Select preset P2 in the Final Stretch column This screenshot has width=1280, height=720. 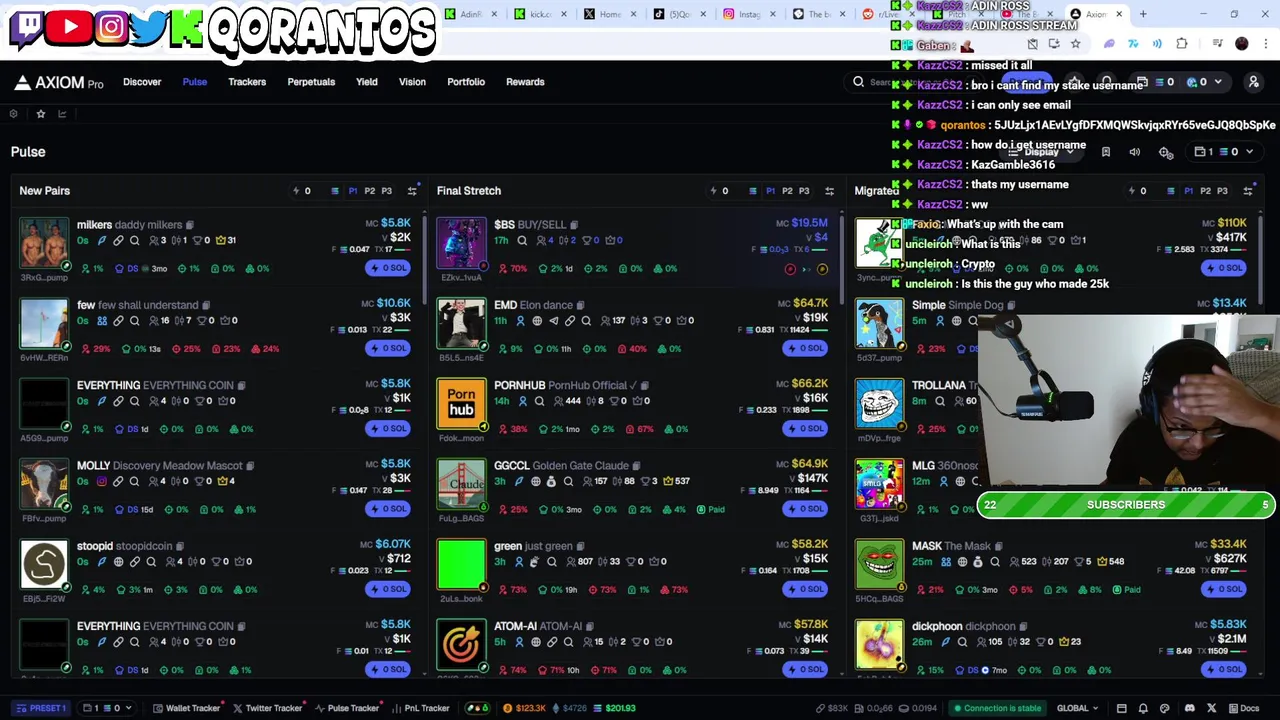coord(787,191)
